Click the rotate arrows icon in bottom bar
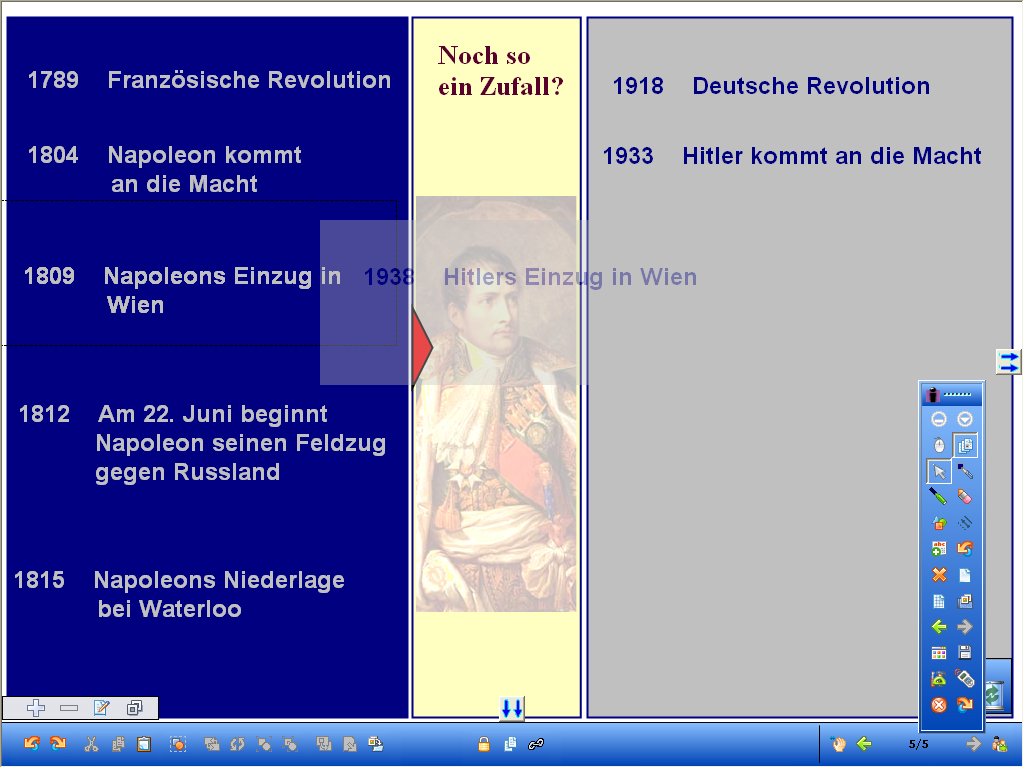Image resolution: width=1024 pixels, height=768 pixels. 238,744
